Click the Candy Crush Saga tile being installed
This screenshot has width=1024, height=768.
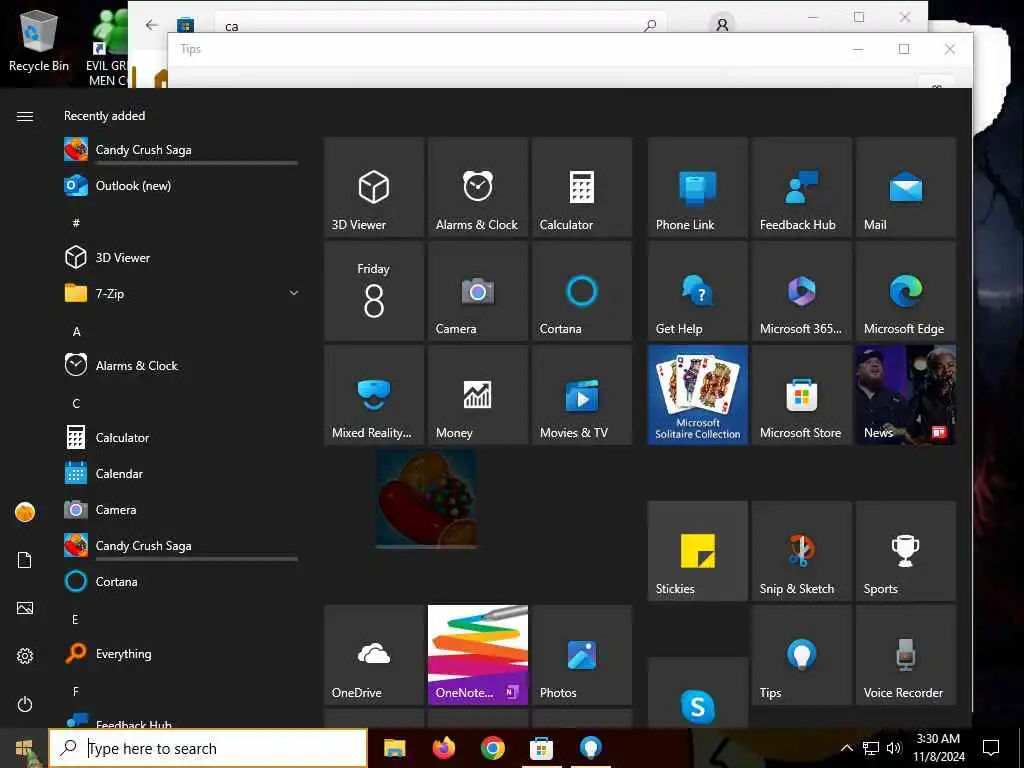tap(426, 498)
